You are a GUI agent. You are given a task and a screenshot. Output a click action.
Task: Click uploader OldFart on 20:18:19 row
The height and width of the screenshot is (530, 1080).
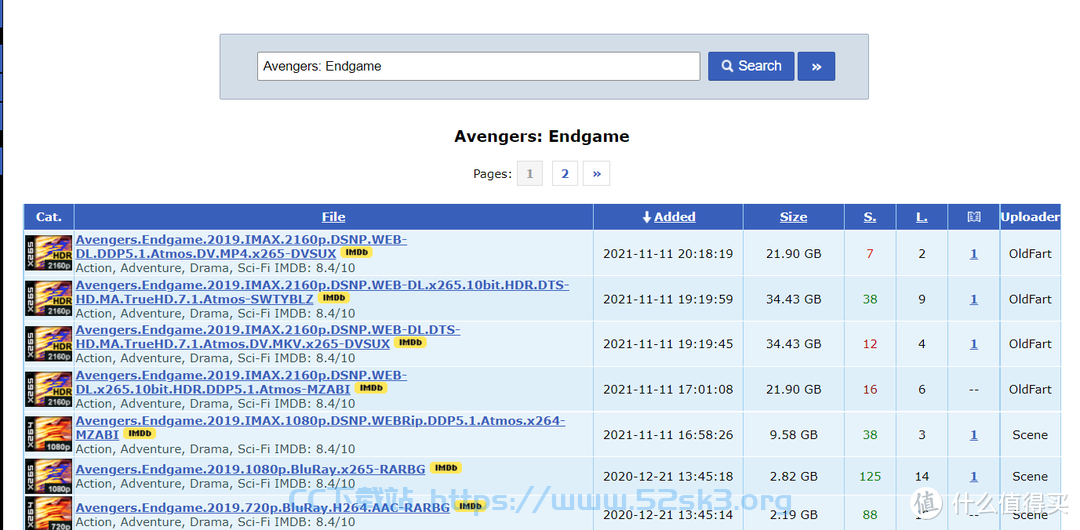1030,254
